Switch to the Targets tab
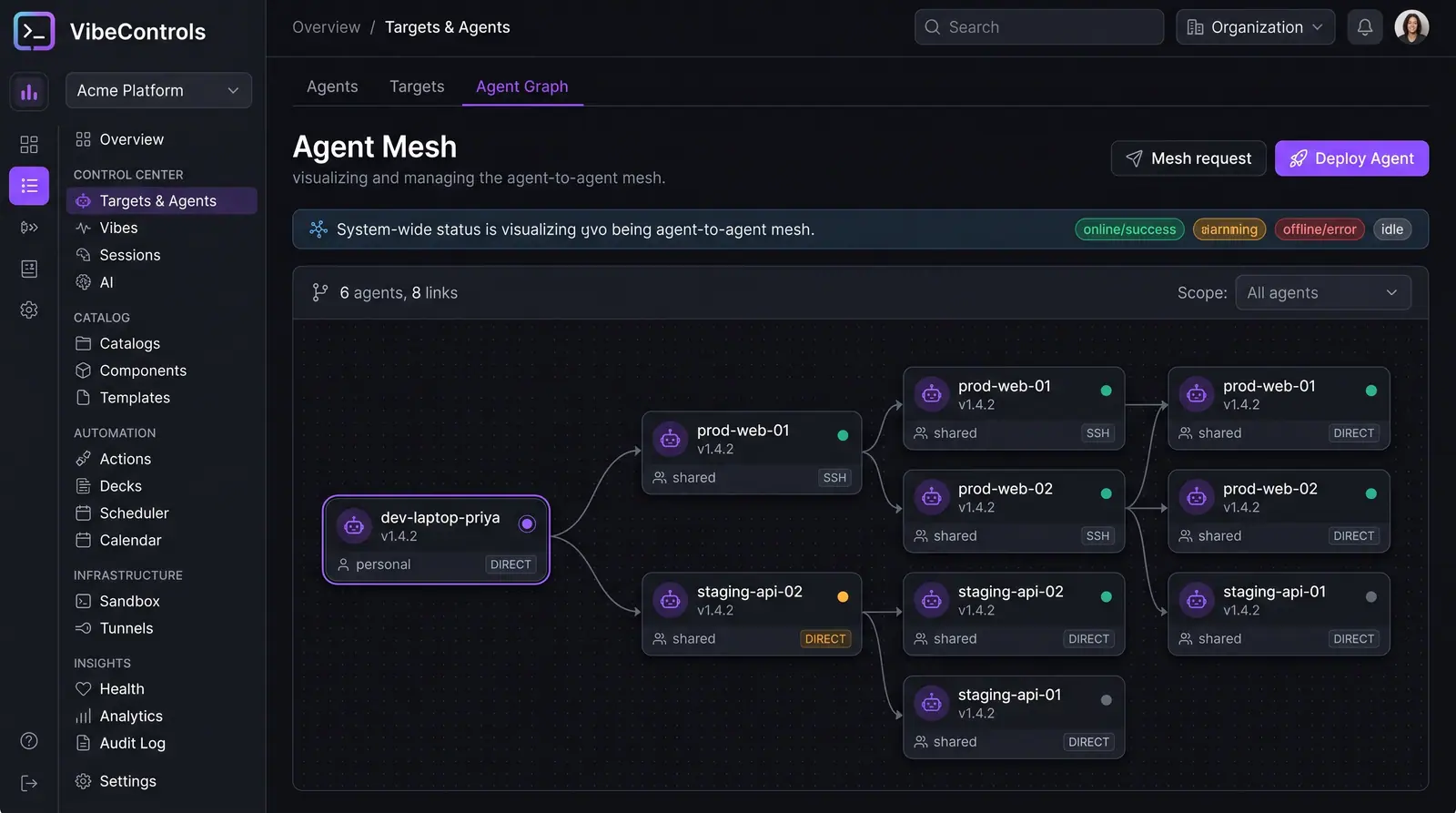The height and width of the screenshot is (813, 1456). point(417,86)
